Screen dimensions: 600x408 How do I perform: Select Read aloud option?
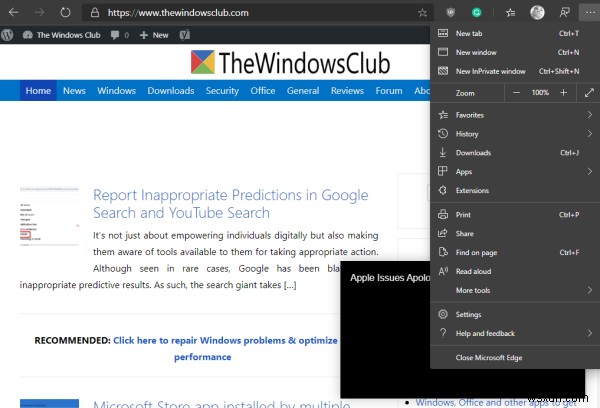pyautogui.click(x=515, y=271)
